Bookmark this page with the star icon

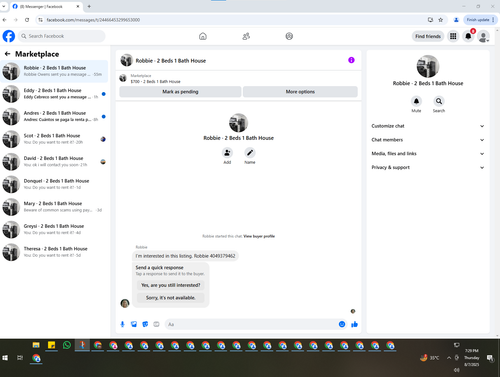(x=441, y=20)
